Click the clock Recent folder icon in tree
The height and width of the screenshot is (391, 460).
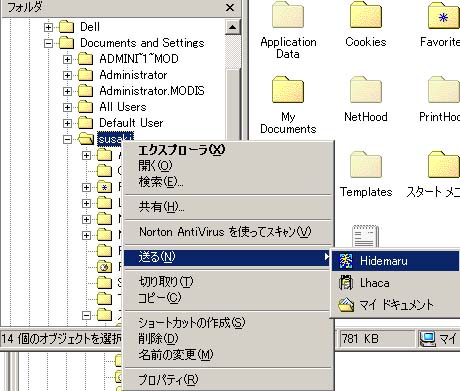[105, 267]
